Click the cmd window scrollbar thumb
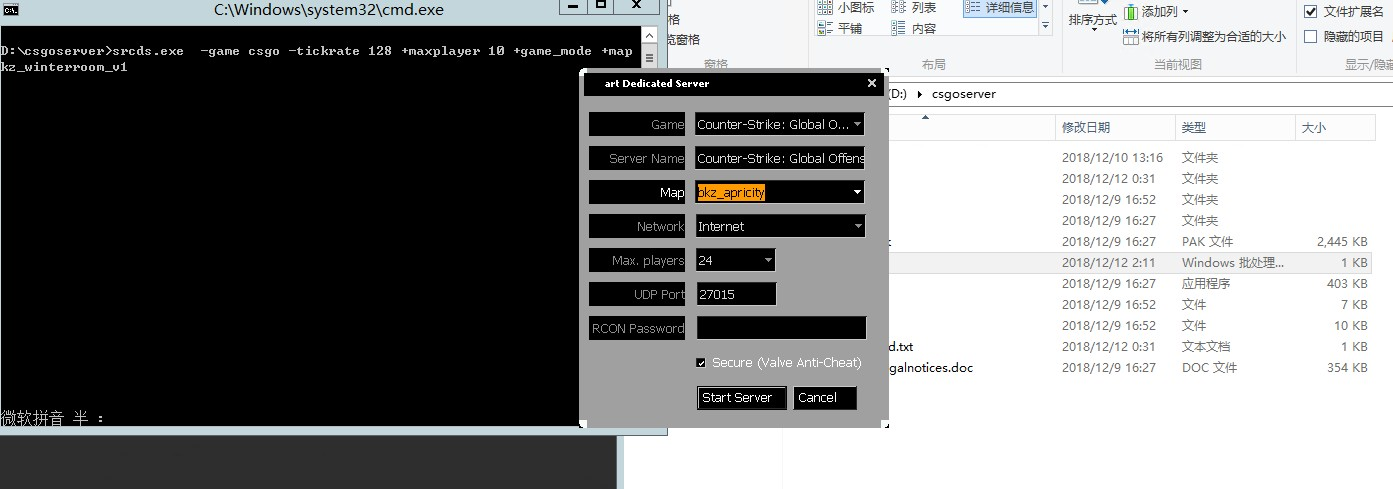1393x489 pixels. point(647,58)
